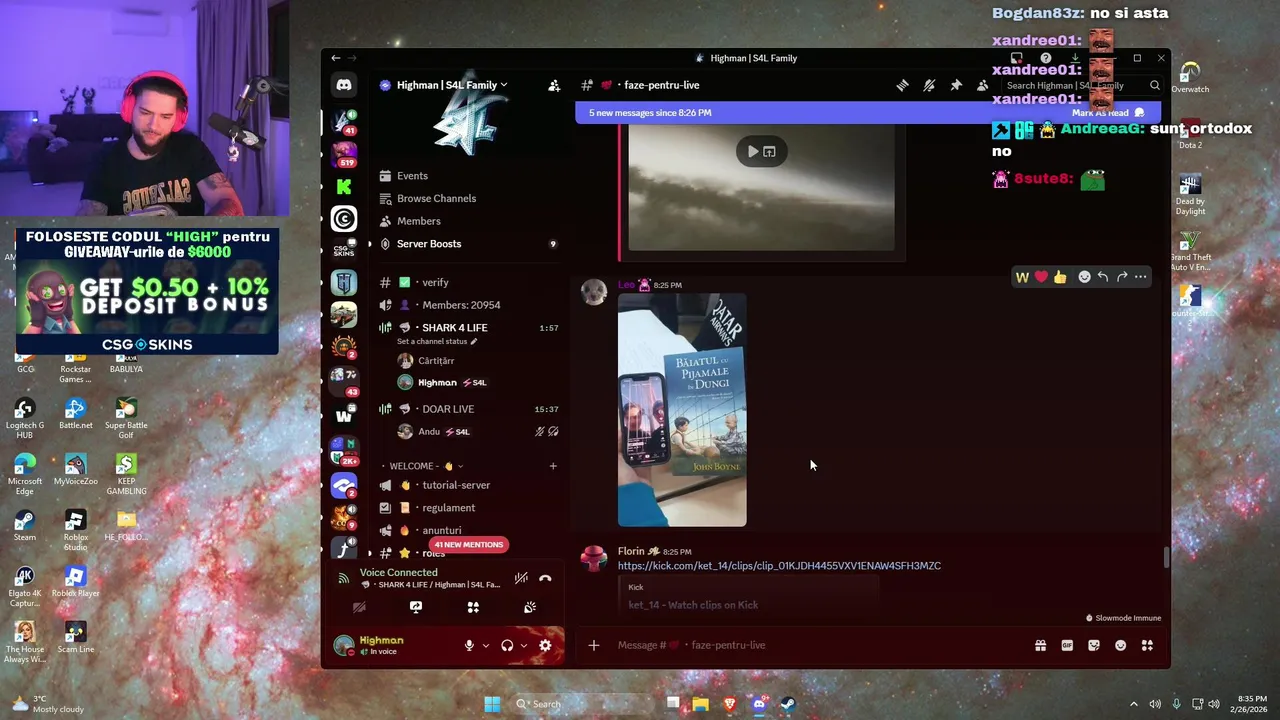Viewport: 1280px width, 720px height.
Task: Open Discord help question mark icon
Action: [x=1046, y=58]
